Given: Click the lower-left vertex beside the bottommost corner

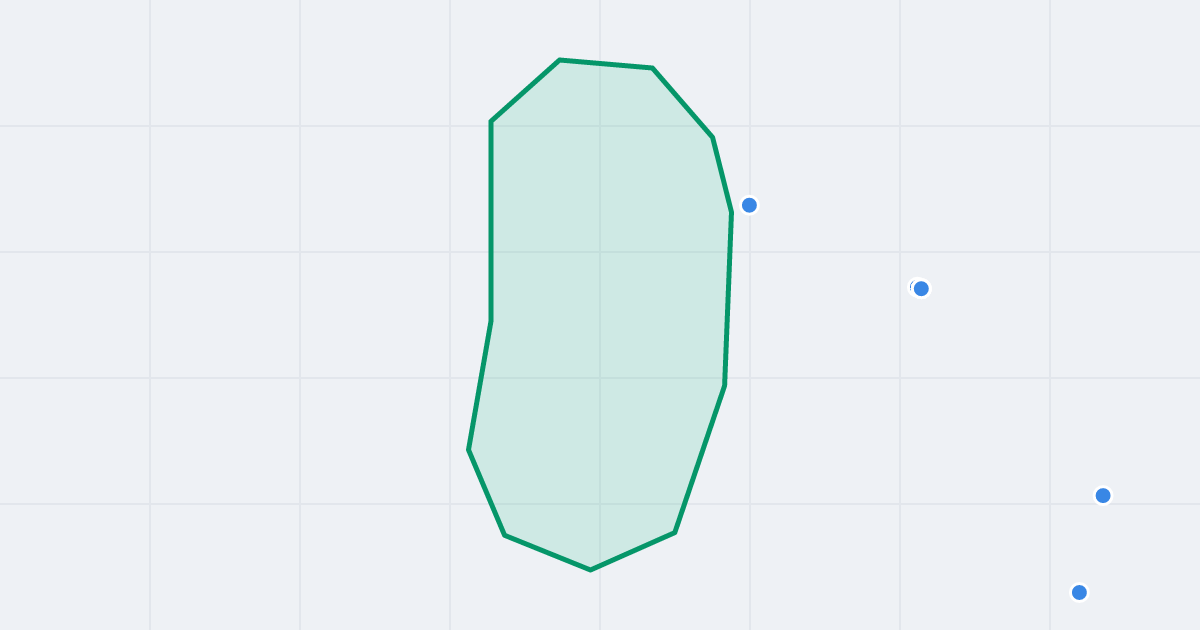Looking at the screenshot, I should coord(504,535).
